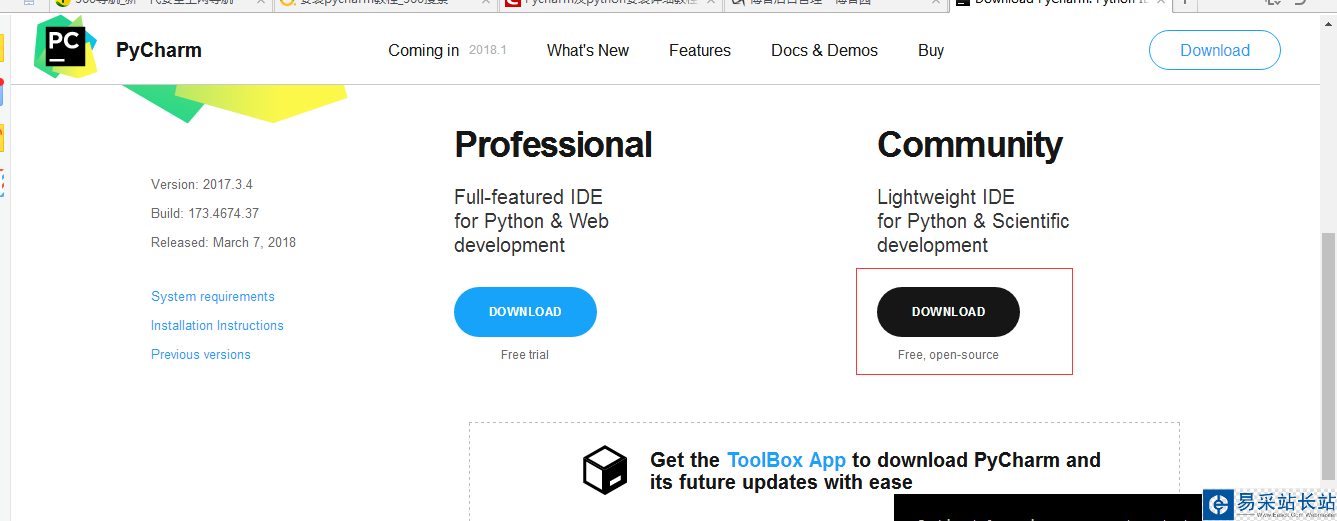
Task: Click the PyCharm product name text
Action: click(159, 50)
